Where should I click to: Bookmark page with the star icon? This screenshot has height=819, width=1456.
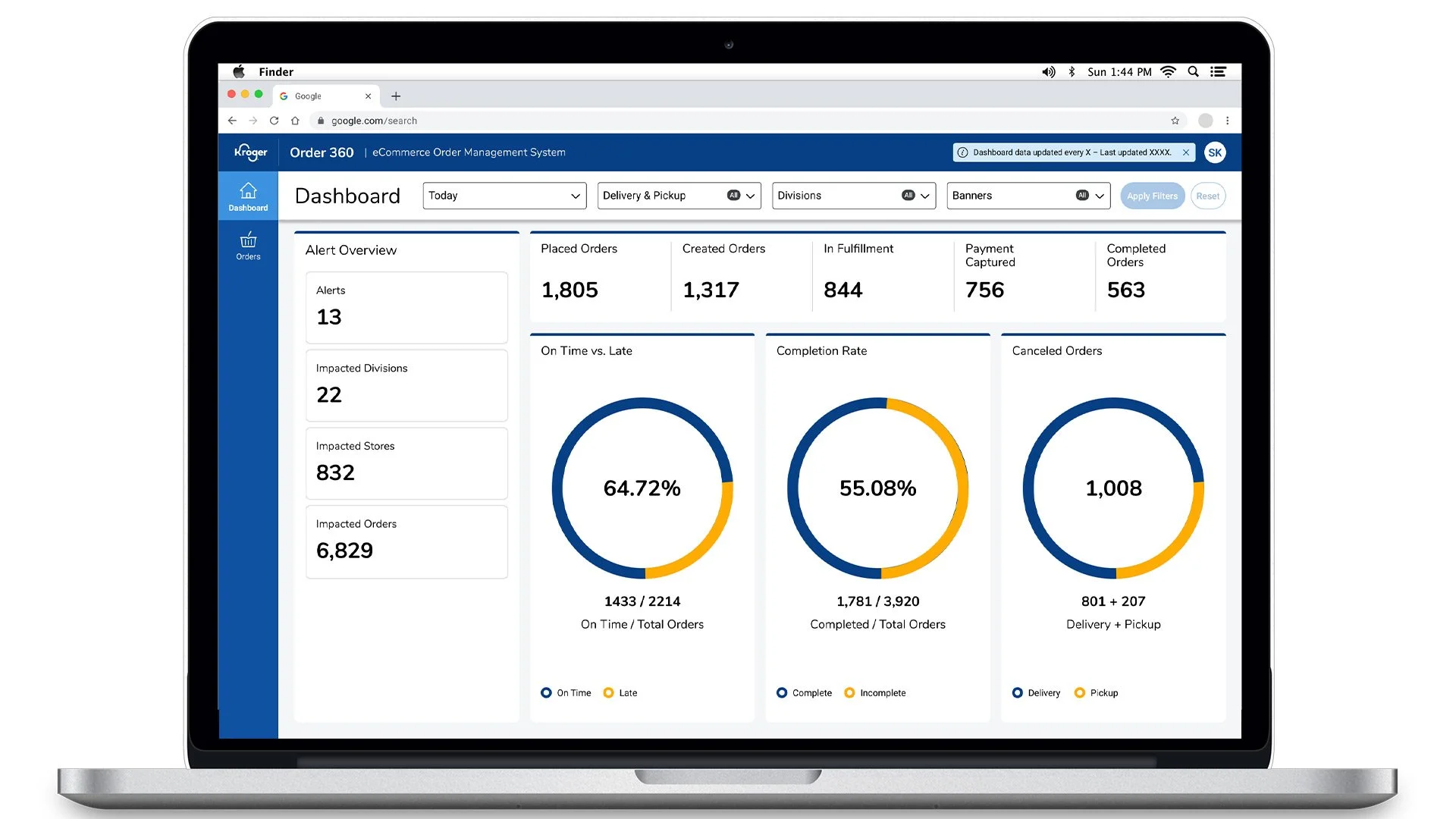pyautogui.click(x=1175, y=121)
